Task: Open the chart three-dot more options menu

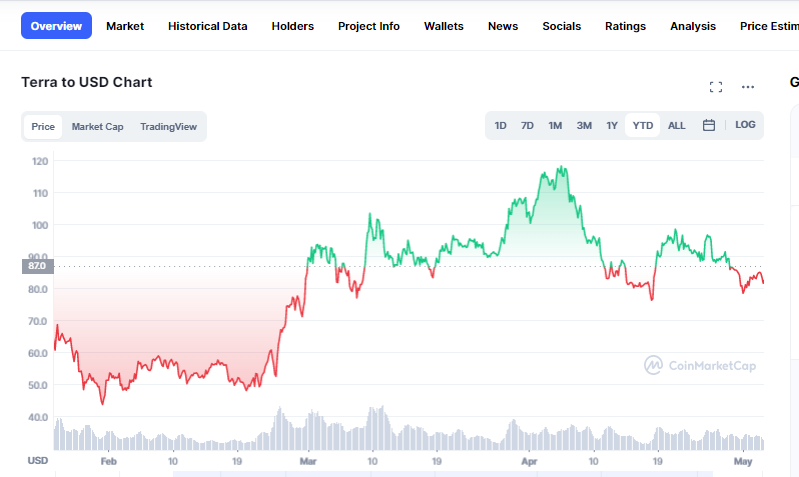Action: tap(748, 87)
